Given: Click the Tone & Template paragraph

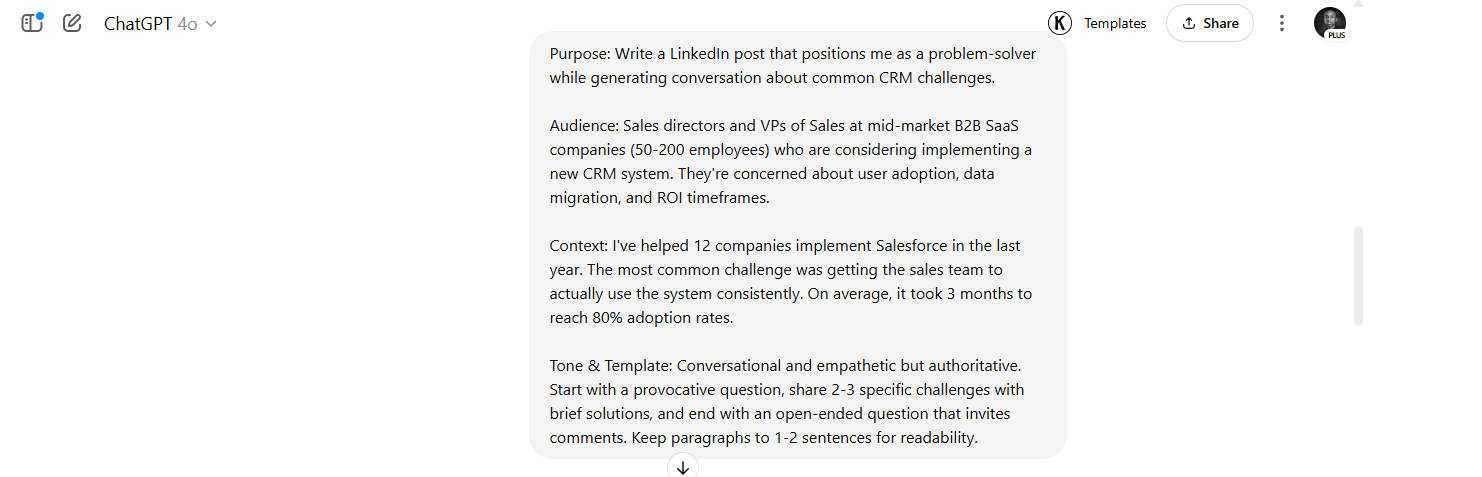Looking at the screenshot, I should click(x=786, y=402).
